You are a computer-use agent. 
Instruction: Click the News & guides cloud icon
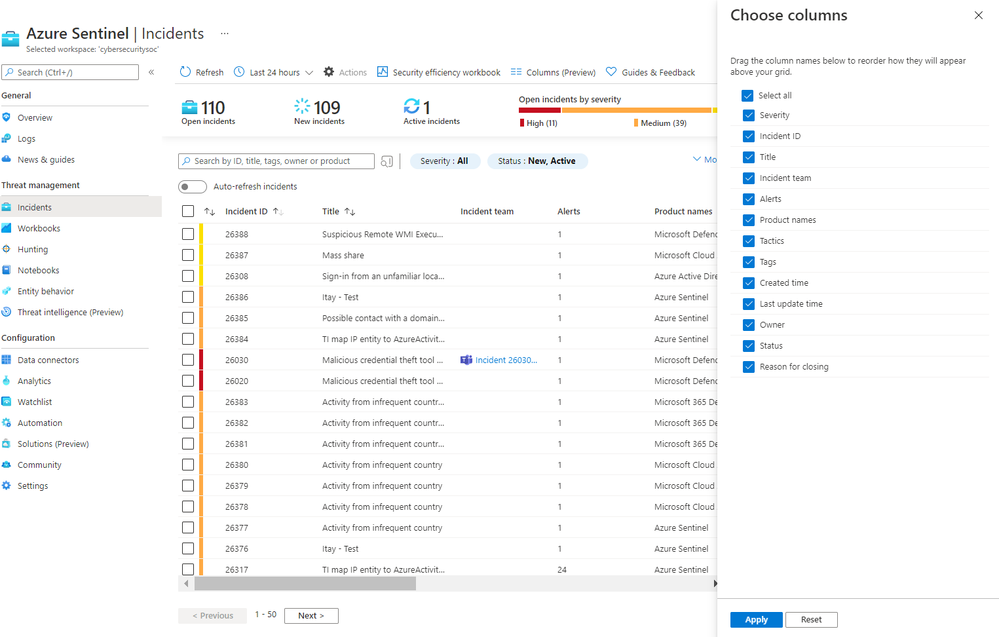click(x=6, y=159)
